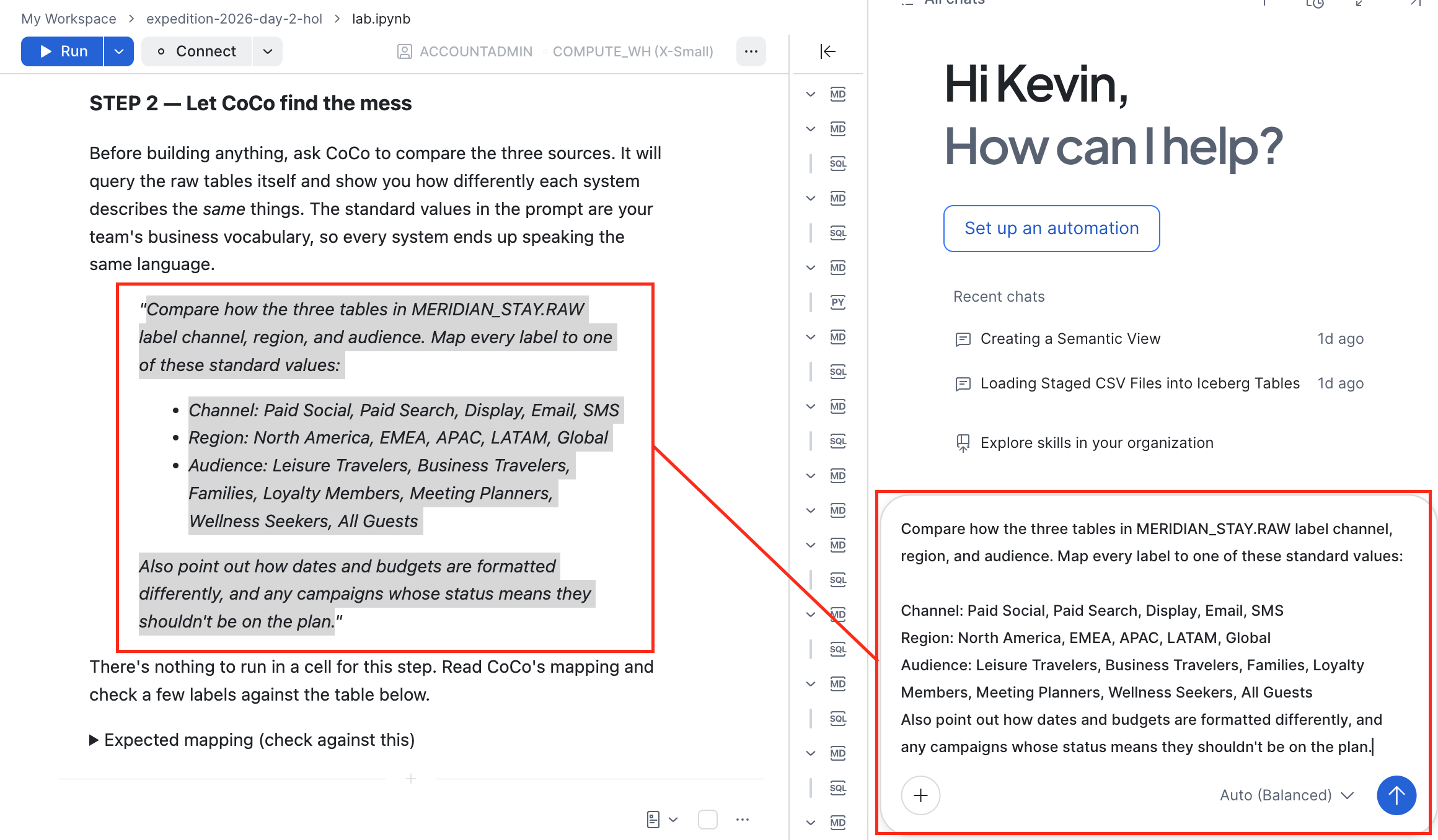Click the lab.ipynb breadcrumb item
1438x840 pixels.
pos(381,19)
